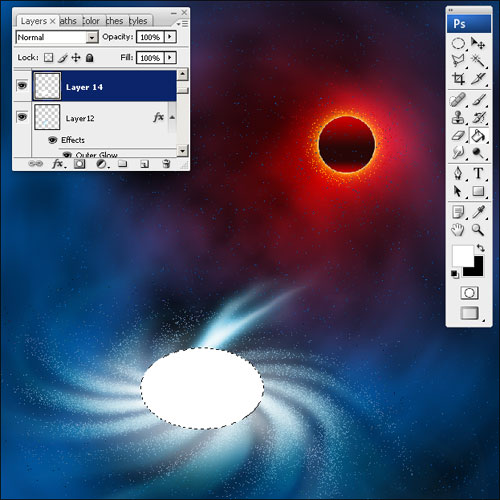The width and height of the screenshot is (500, 500).
Task: Select the Notes tool
Action: click(x=458, y=212)
